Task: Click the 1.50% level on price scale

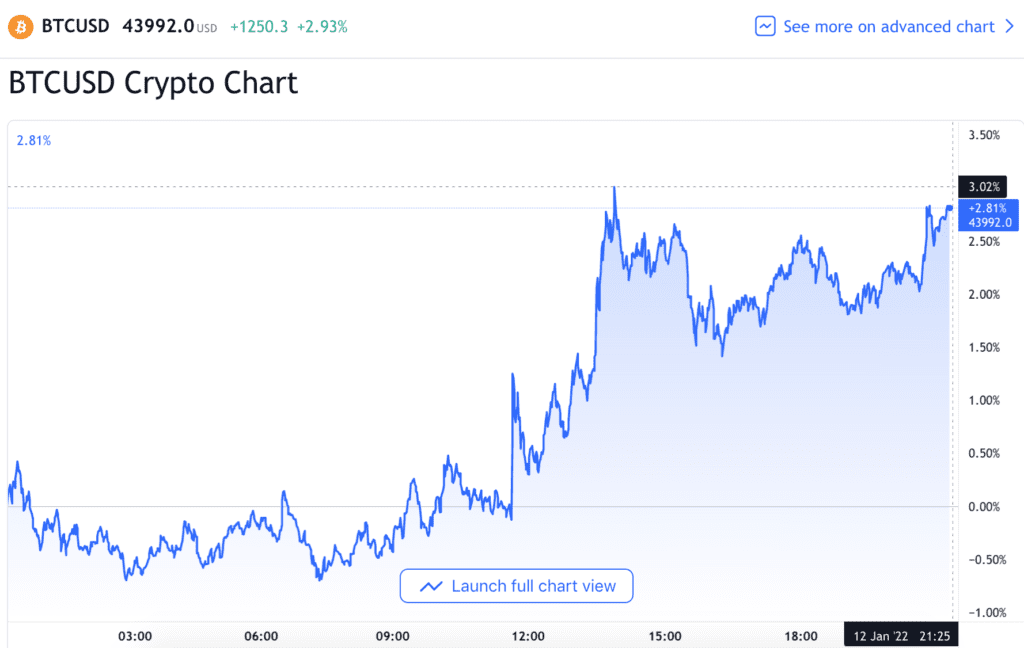Action: [x=983, y=347]
